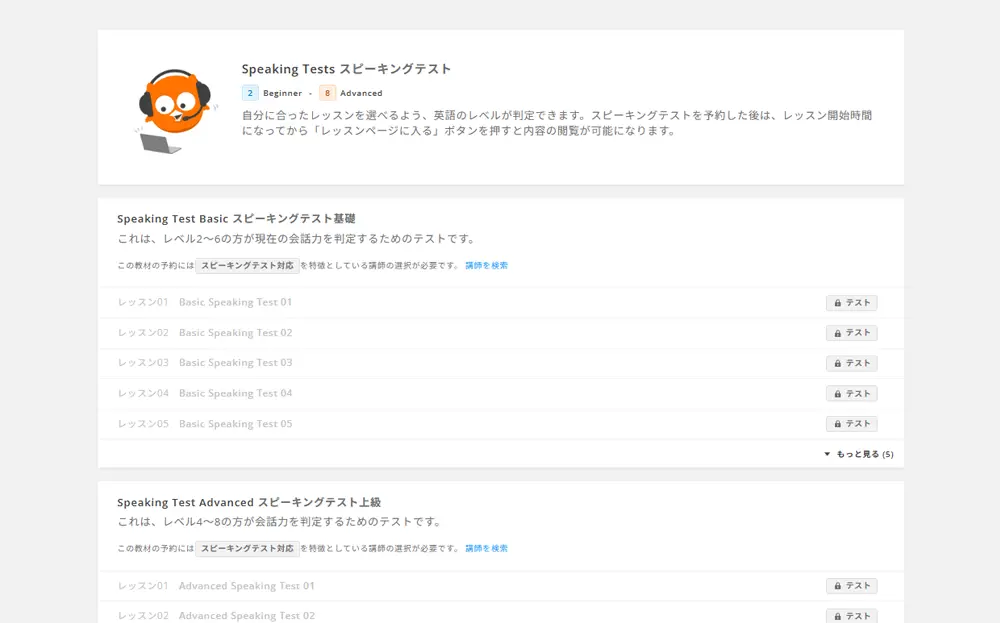Open 講師を検索 link under Speaking Test Basic
Image resolution: width=1000 pixels, height=623 pixels.
(x=486, y=266)
